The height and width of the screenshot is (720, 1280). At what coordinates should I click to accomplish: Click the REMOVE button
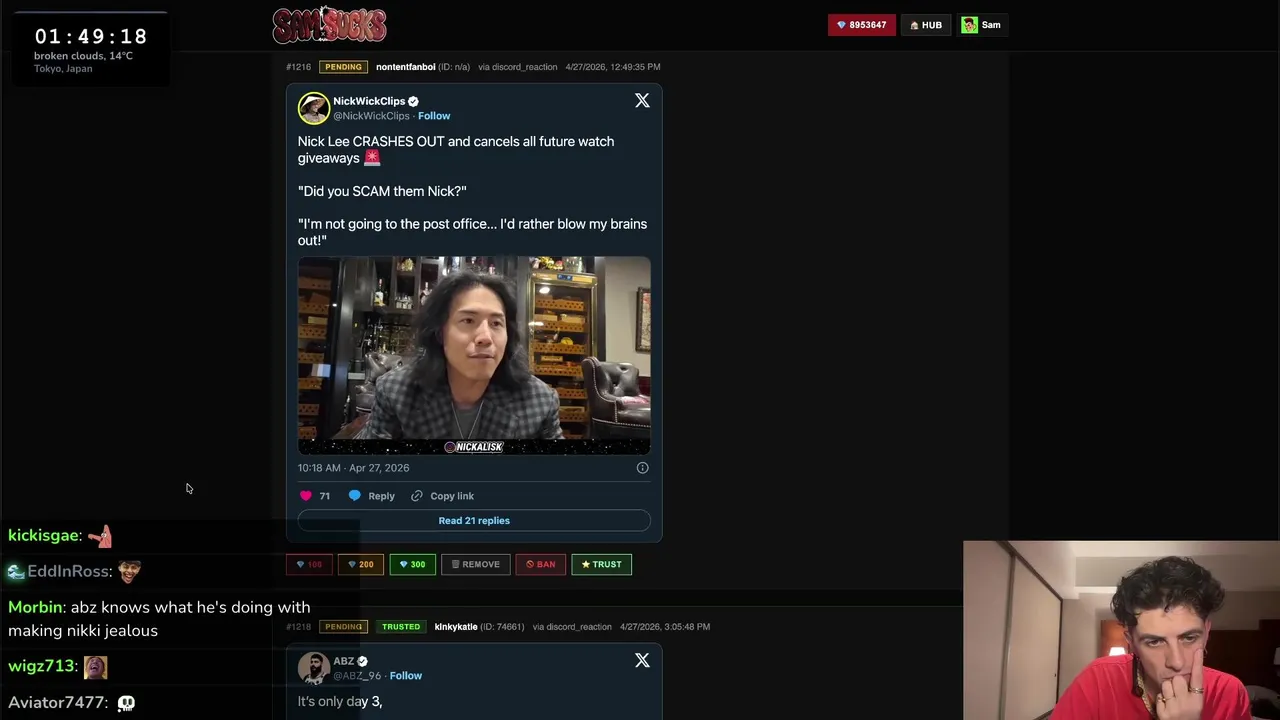(475, 565)
